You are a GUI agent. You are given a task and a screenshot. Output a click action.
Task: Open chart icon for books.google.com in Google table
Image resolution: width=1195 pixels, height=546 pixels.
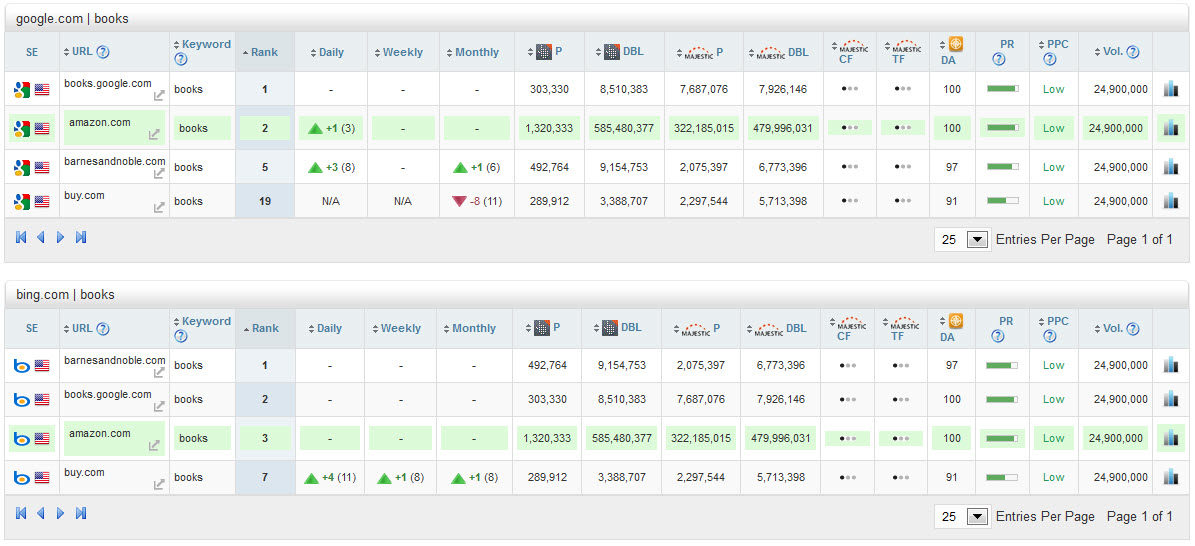tap(1171, 89)
